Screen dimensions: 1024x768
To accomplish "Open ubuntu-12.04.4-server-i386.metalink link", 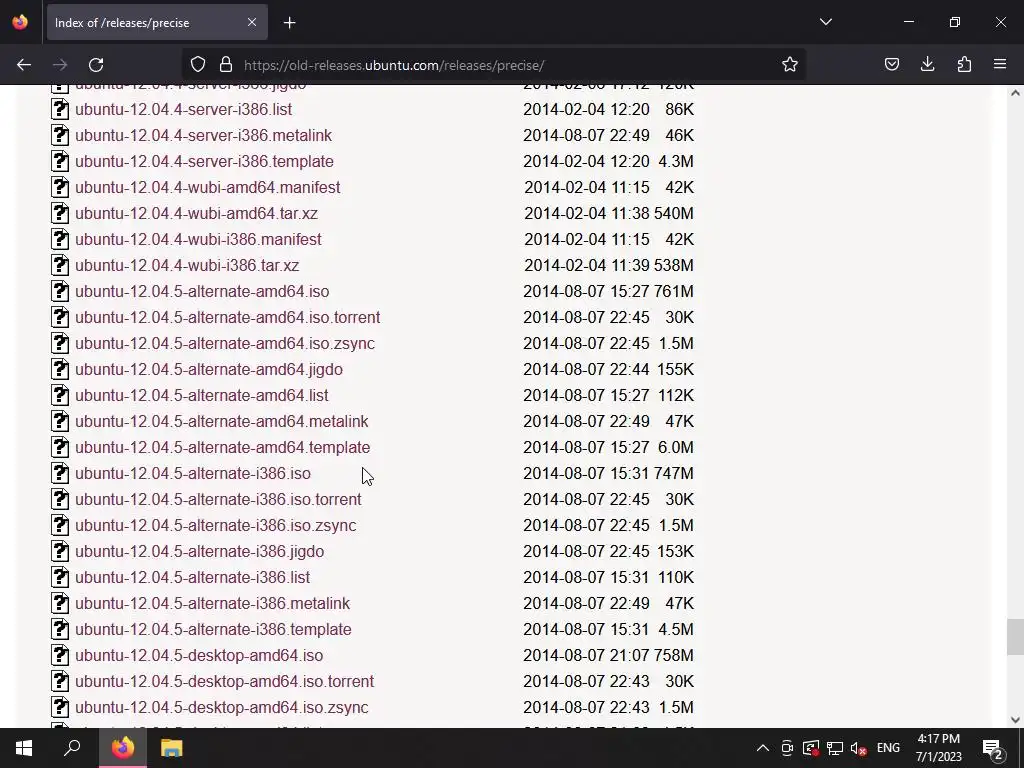I will pos(203,136).
